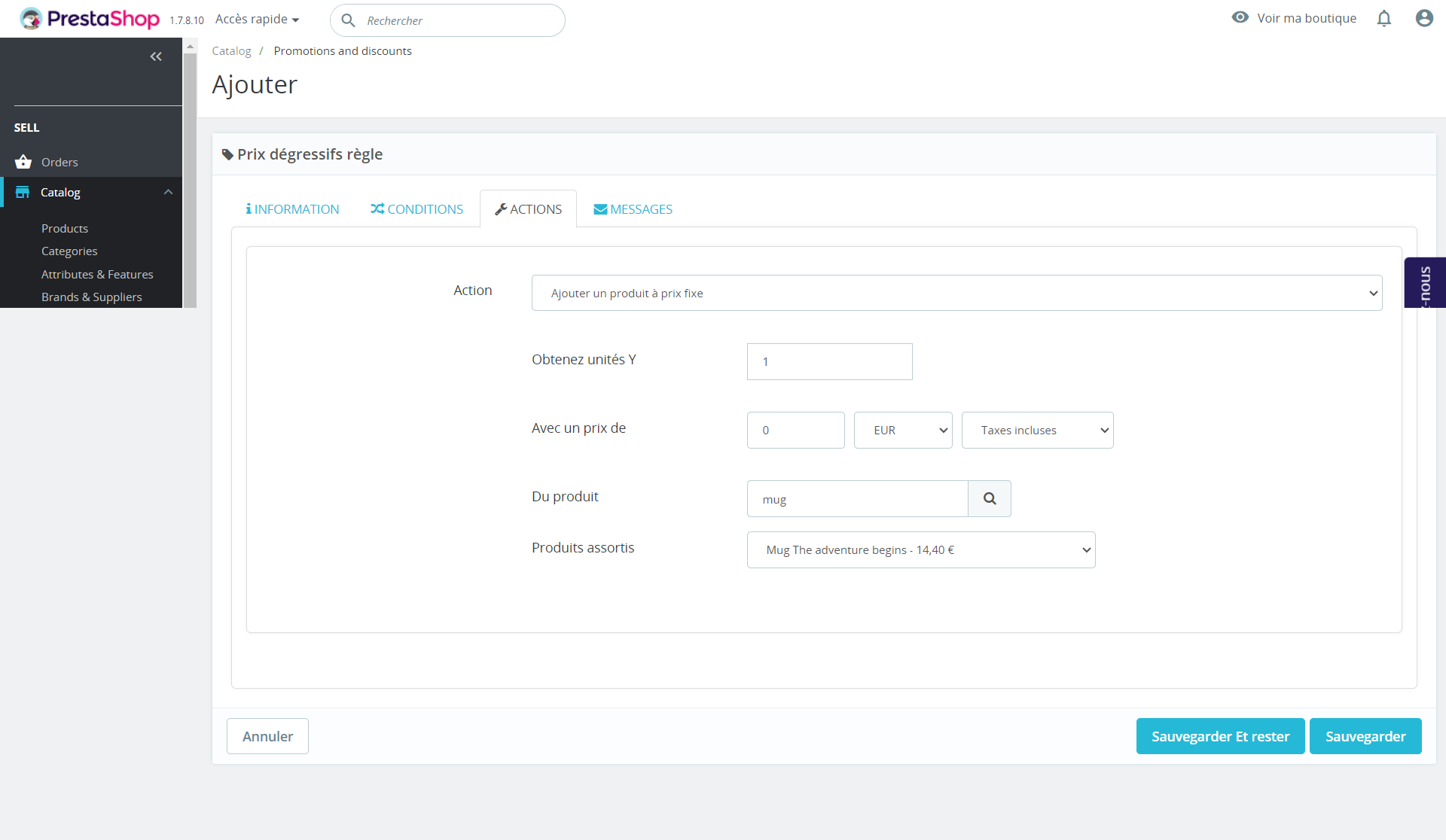Open Accès rapide quick access menu
The height and width of the screenshot is (840, 1446).
[257, 19]
